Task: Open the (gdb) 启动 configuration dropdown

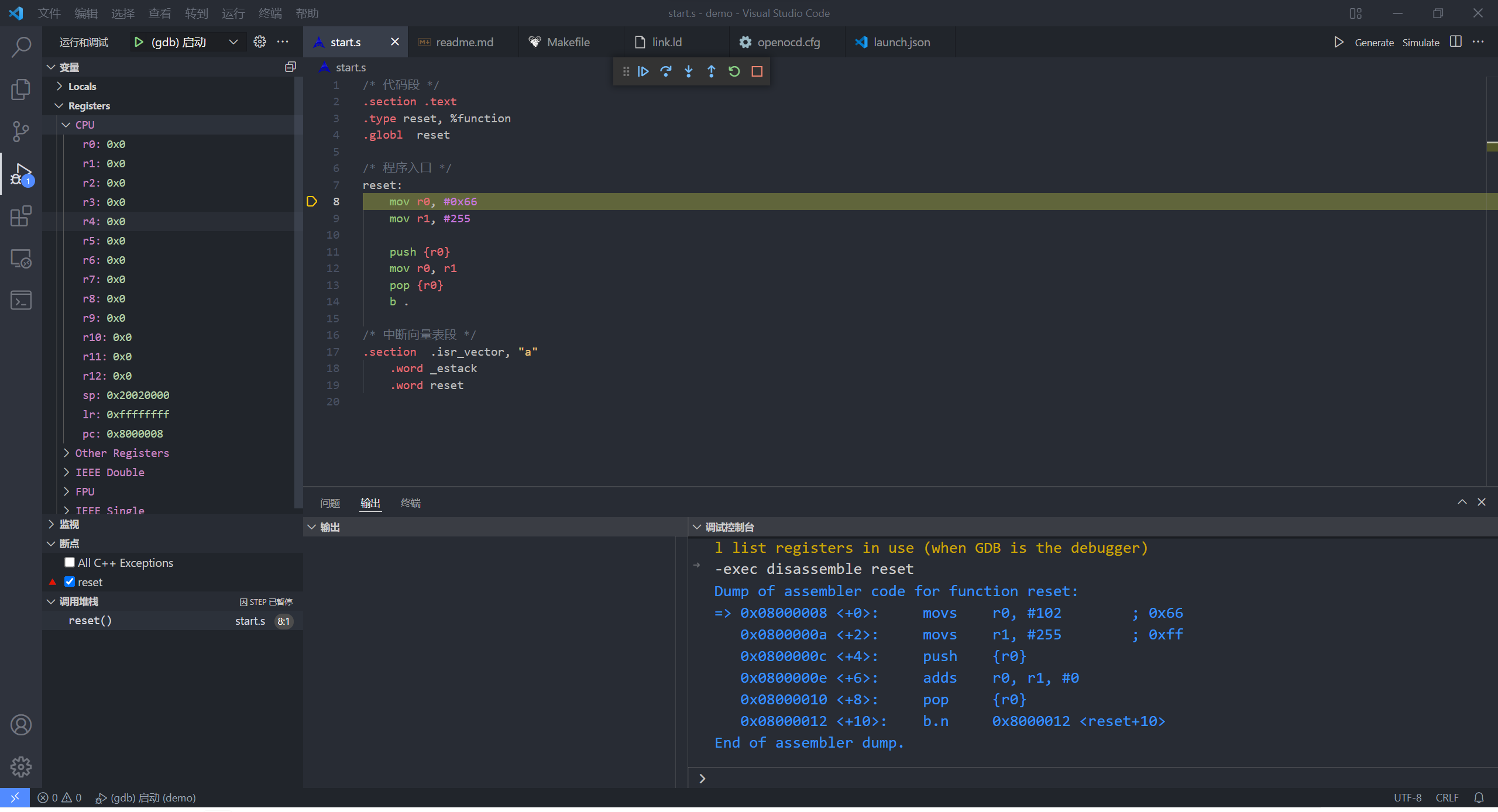Action: (233, 42)
